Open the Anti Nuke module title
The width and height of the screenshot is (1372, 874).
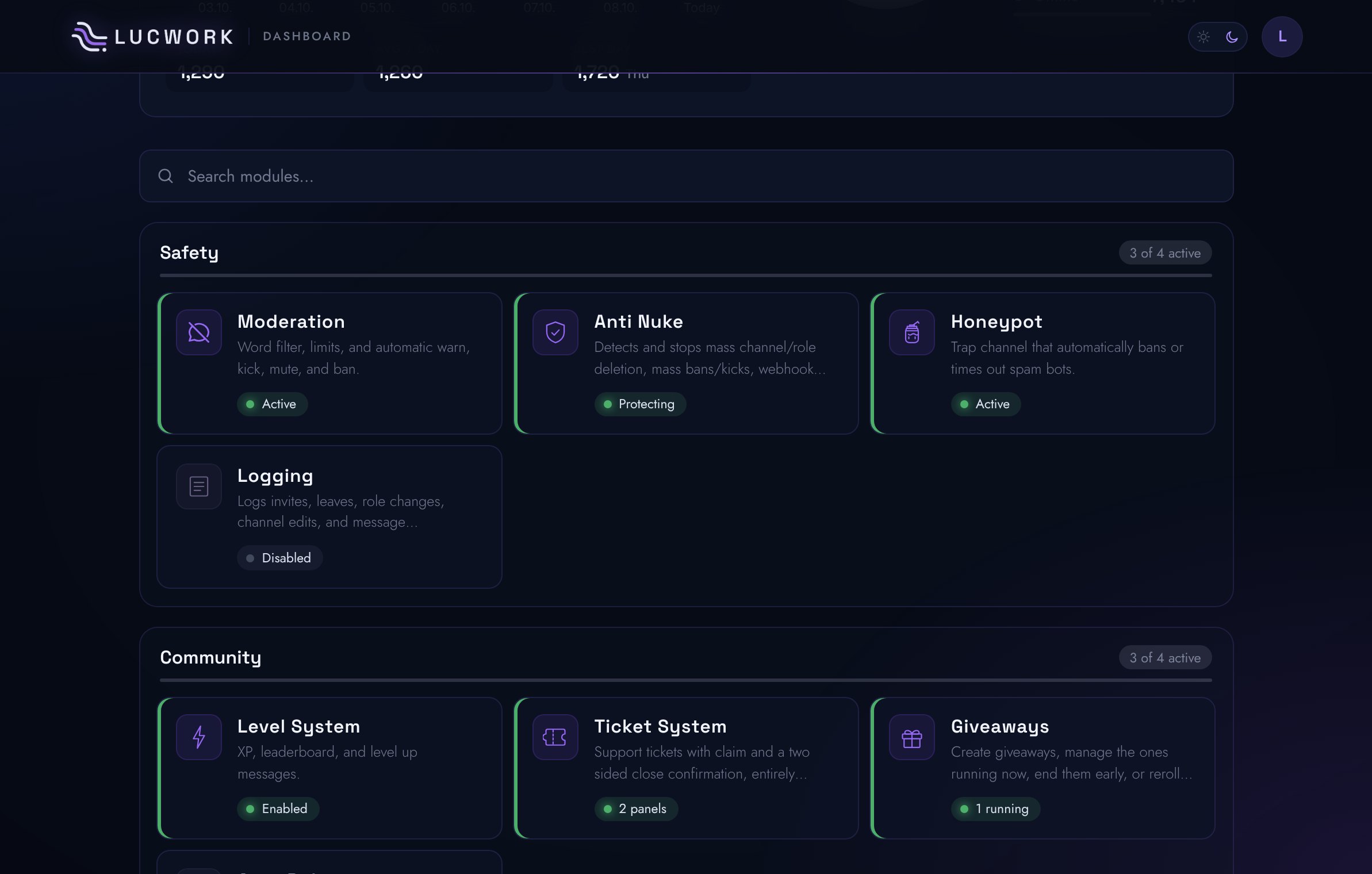tap(638, 321)
